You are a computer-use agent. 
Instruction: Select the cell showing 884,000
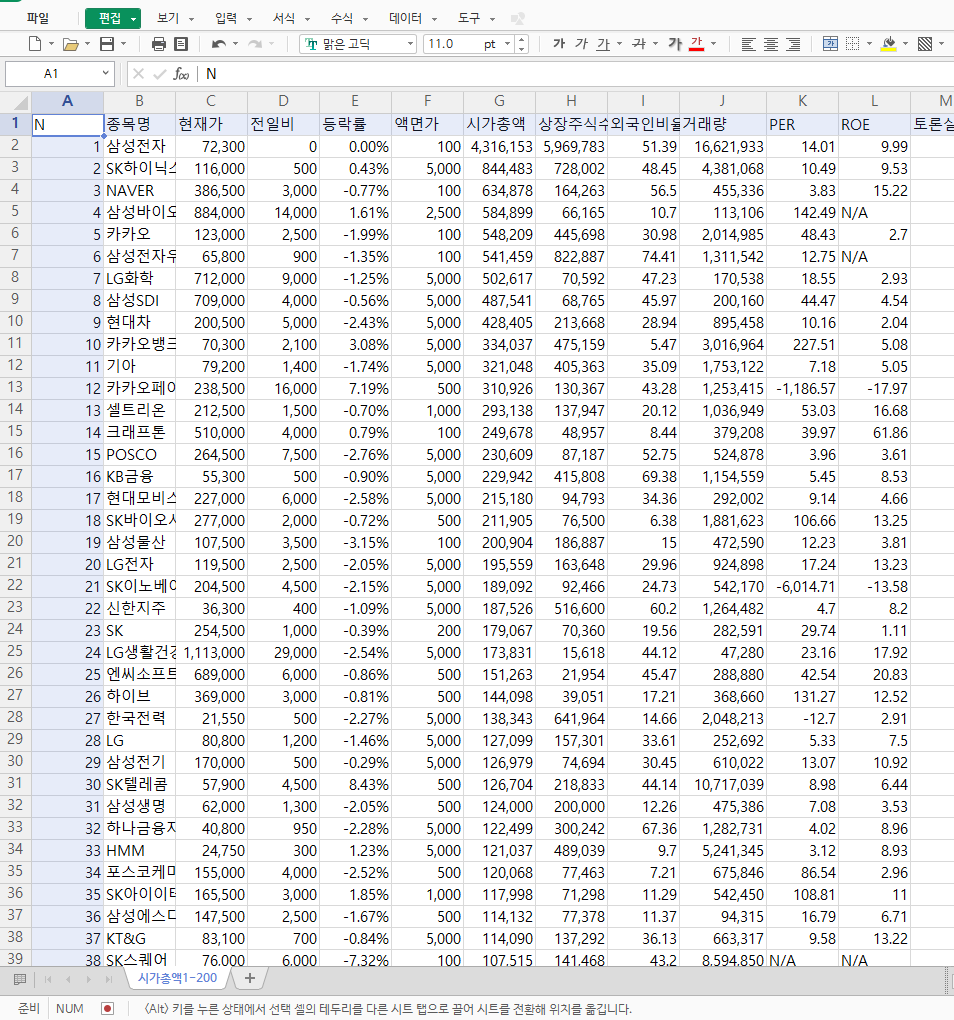pyautogui.click(x=211, y=213)
